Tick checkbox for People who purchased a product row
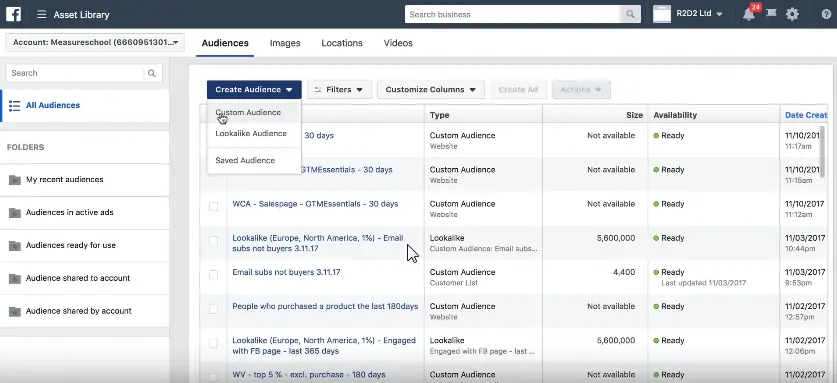Screen dimensions: 837x383 point(214,309)
